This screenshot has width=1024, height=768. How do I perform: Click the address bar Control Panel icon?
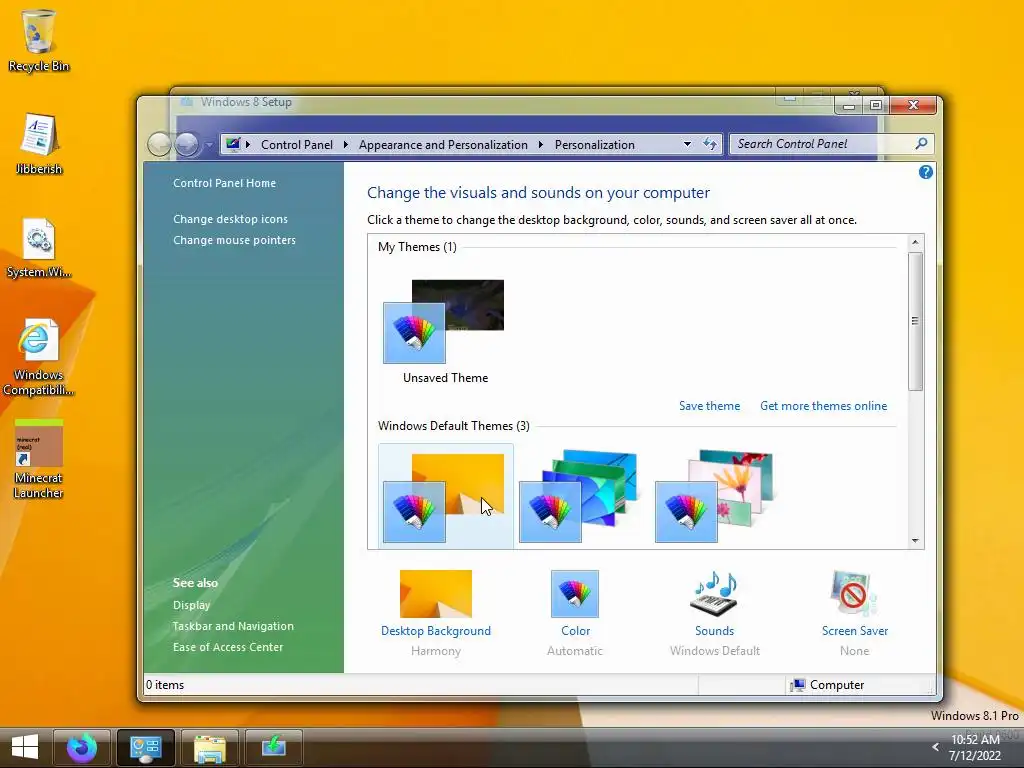[233, 144]
